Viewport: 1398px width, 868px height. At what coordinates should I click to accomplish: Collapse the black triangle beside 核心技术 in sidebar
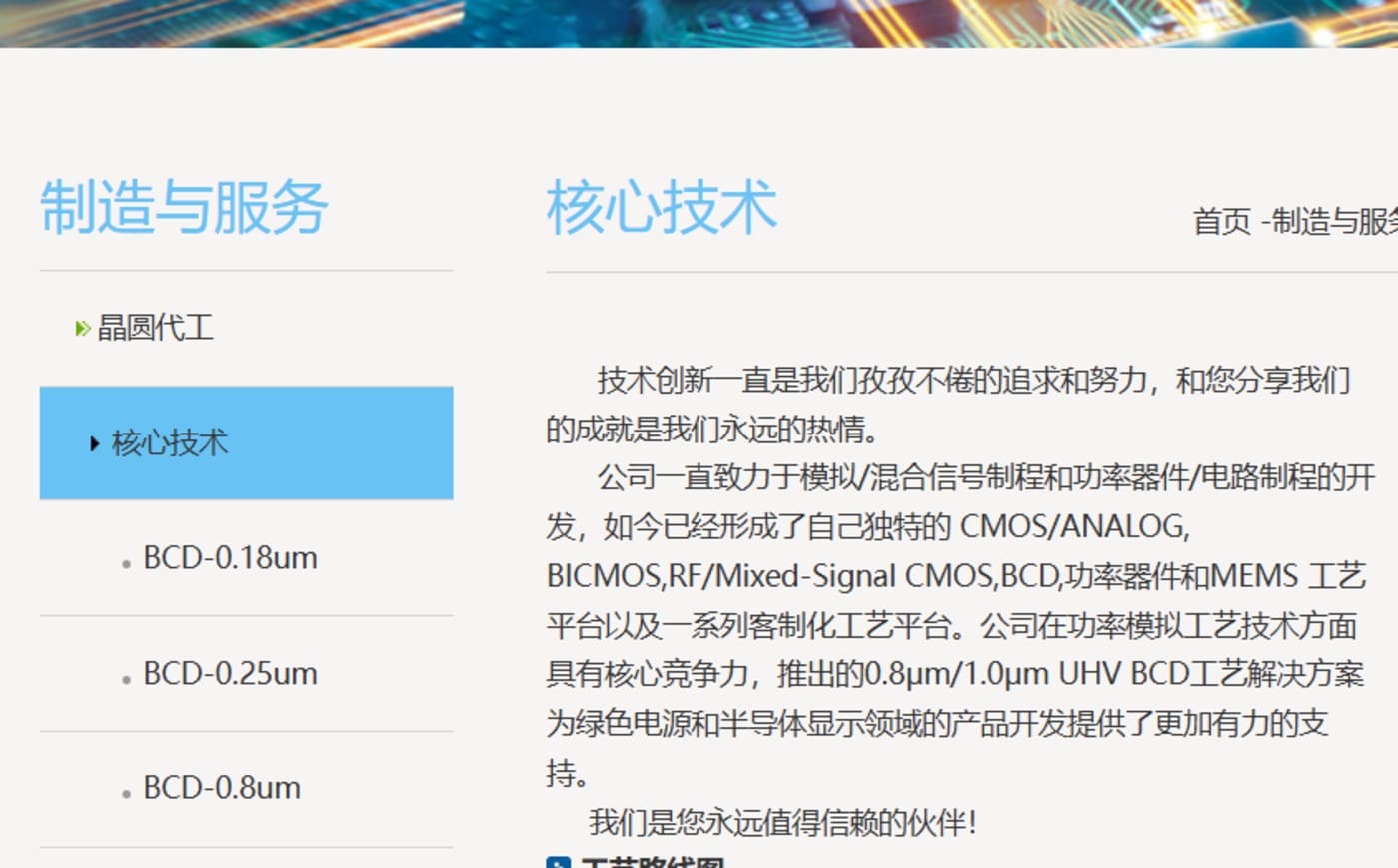(x=94, y=443)
